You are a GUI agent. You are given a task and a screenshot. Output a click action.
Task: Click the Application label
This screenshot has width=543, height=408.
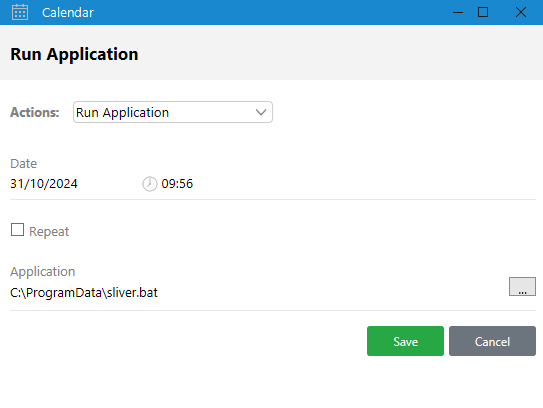43,272
